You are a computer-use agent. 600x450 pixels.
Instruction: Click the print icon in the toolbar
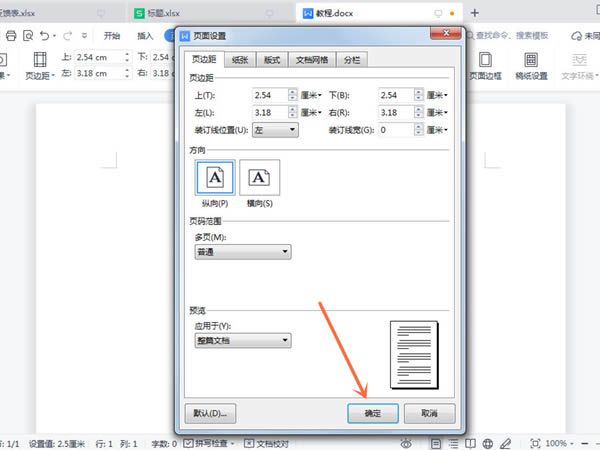(11, 36)
